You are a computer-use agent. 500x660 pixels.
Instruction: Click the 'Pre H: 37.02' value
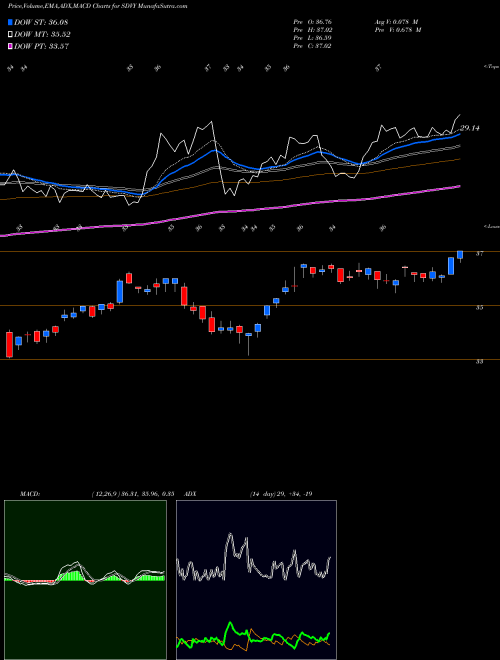point(312,30)
